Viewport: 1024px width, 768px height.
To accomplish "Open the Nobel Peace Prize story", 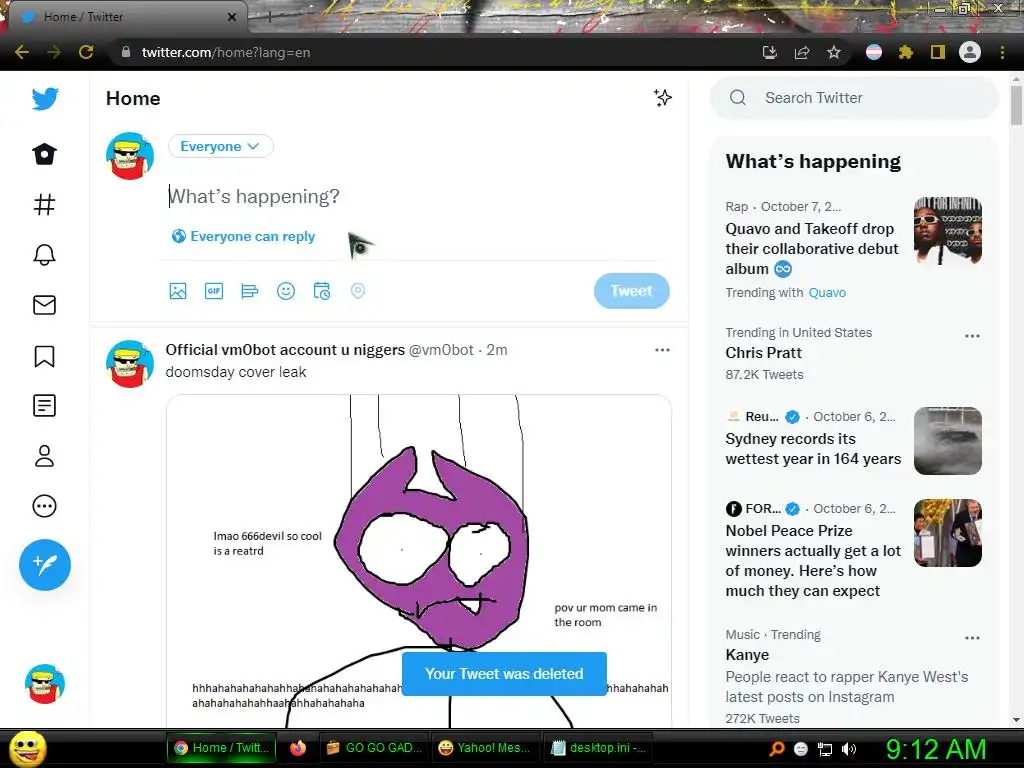I will pyautogui.click(x=813, y=560).
